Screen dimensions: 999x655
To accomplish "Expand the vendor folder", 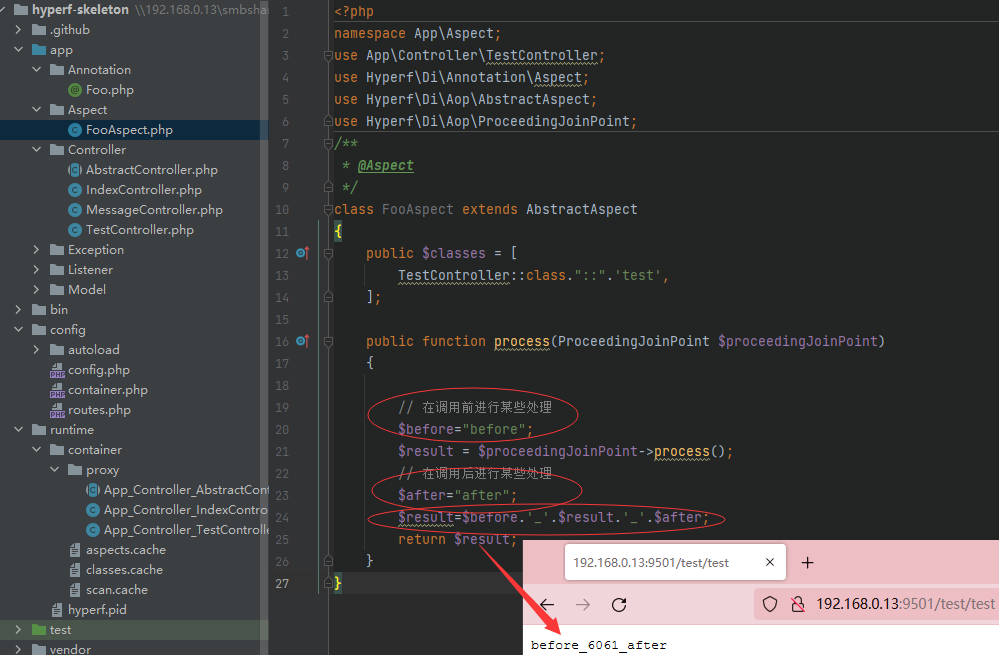I will (x=18, y=649).
